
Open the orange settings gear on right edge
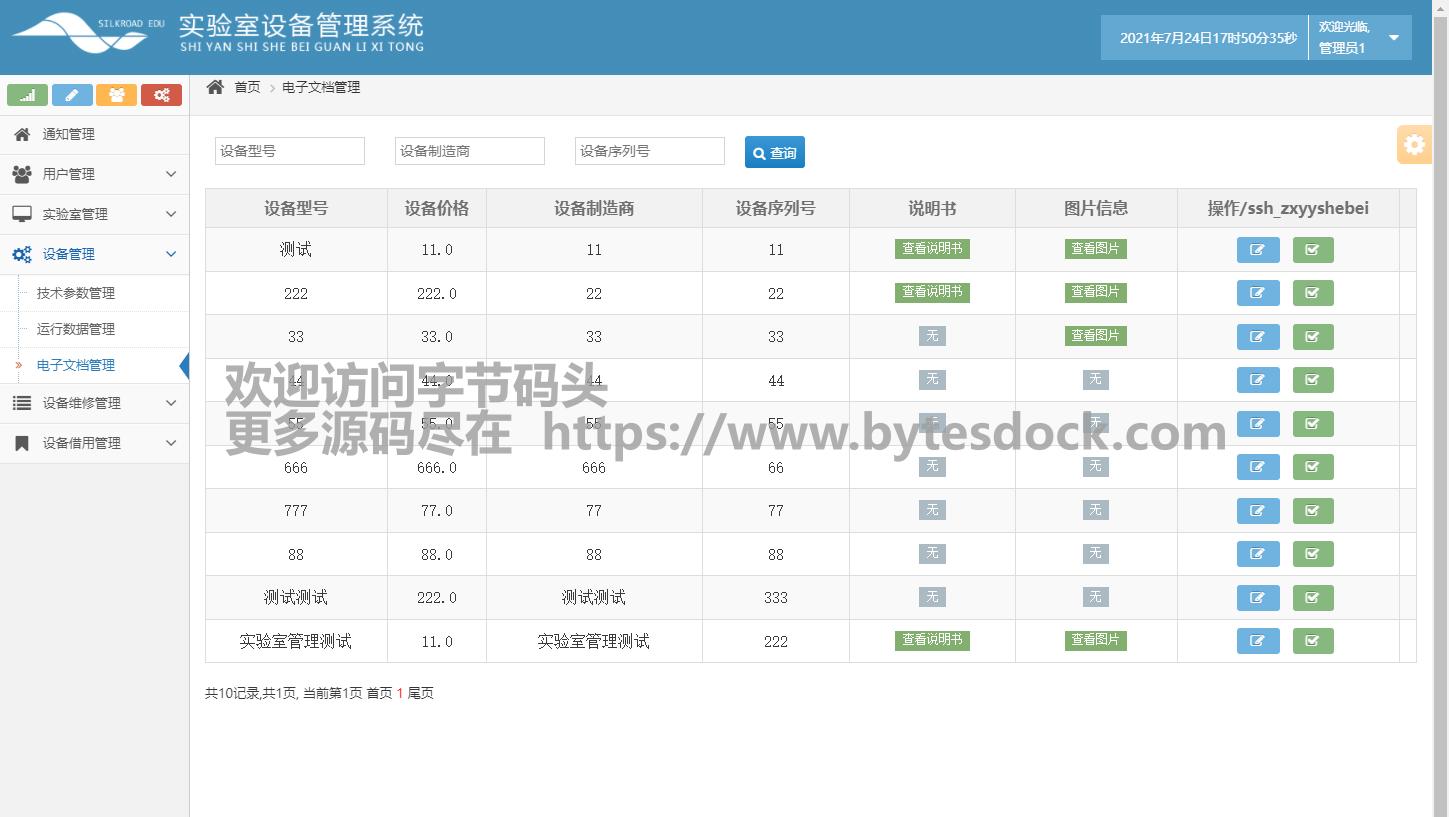(1414, 145)
